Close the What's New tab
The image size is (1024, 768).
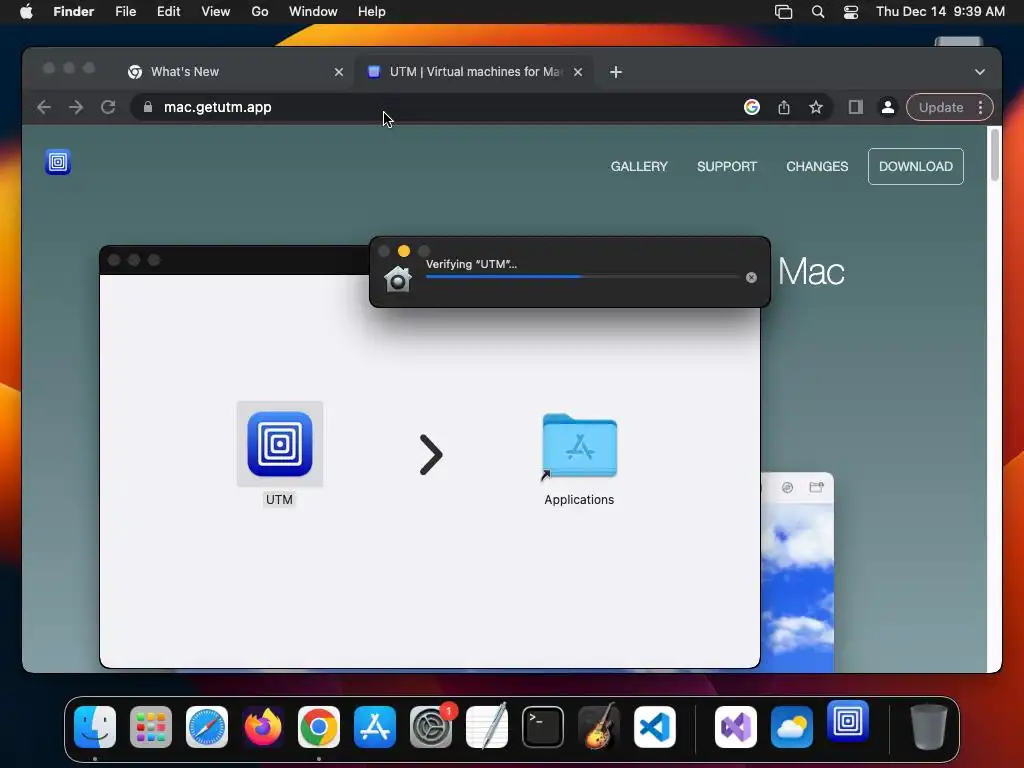pyautogui.click(x=339, y=72)
